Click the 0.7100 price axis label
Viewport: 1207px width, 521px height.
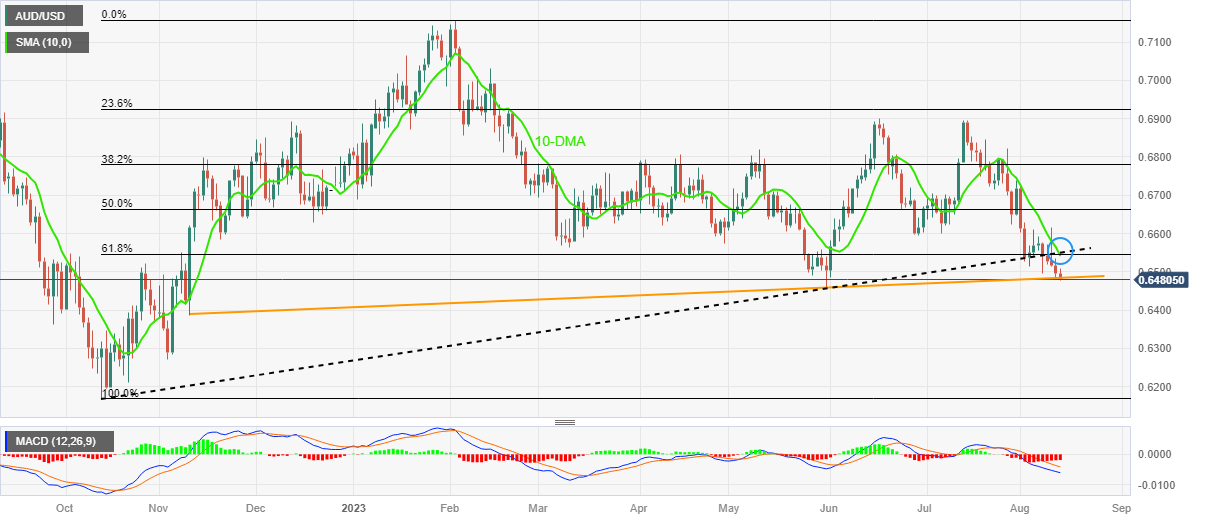tap(1155, 42)
